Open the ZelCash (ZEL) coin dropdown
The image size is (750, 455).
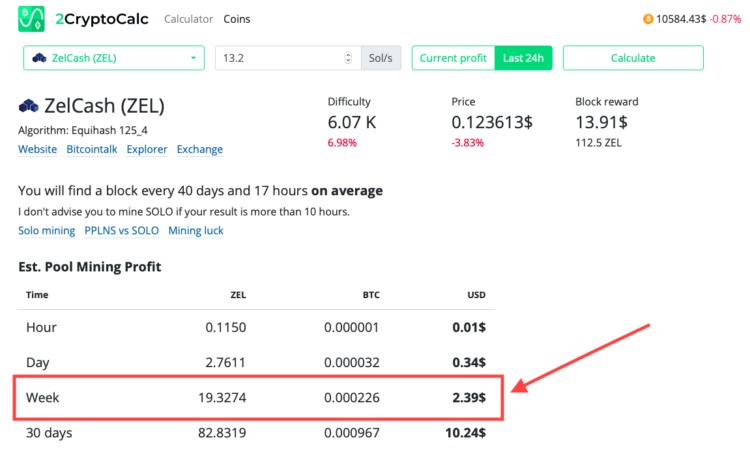pyautogui.click(x=114, y=58)
